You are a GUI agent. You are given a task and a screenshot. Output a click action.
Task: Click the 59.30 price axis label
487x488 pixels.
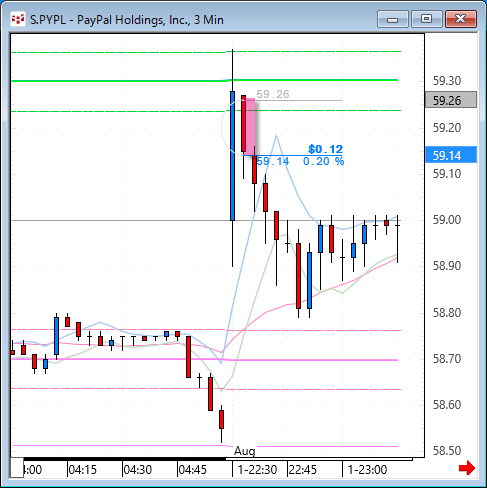point(447,81)
